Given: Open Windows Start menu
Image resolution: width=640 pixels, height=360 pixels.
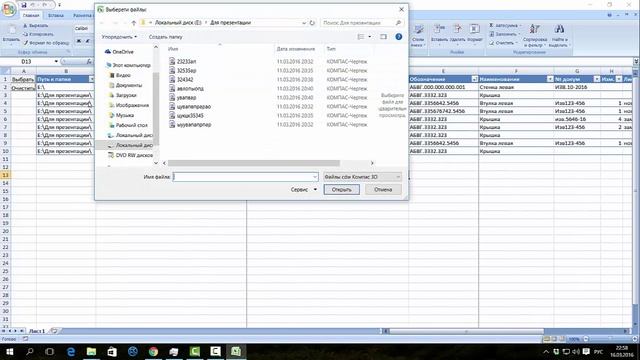Looking at the screenshot, I should [9, 351].
